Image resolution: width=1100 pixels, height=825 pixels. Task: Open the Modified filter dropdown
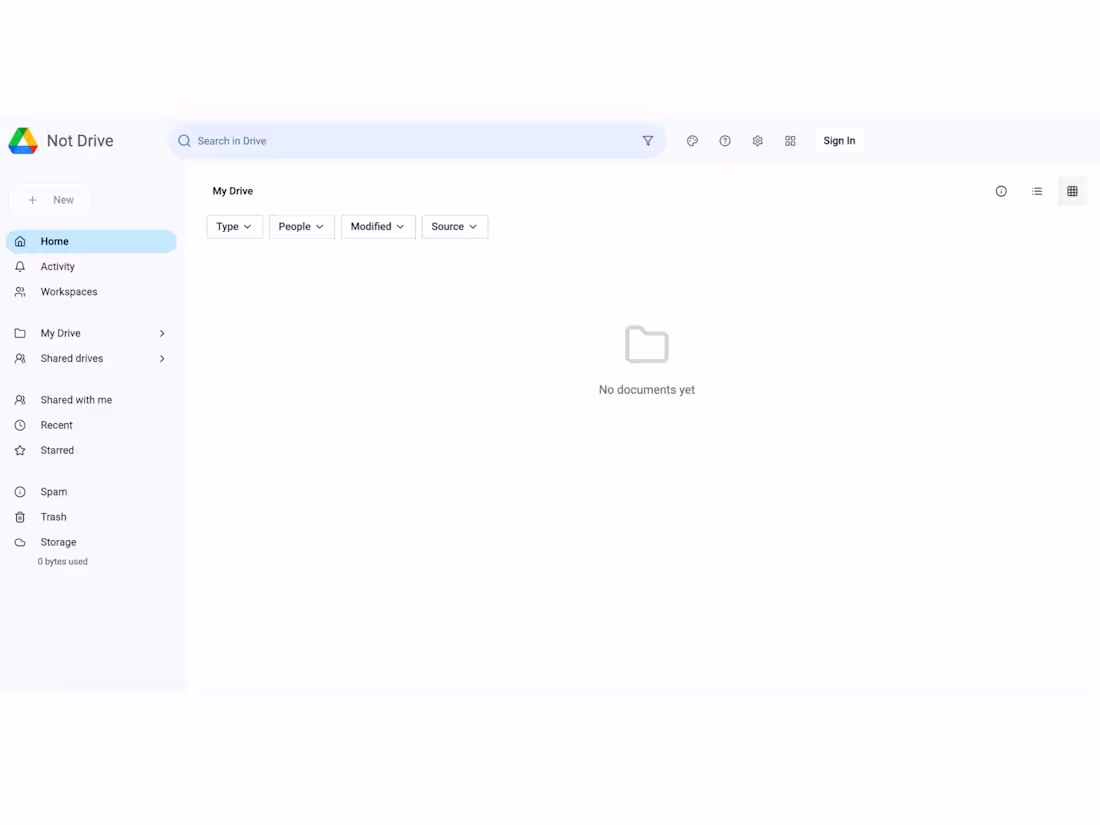(377, 226)
